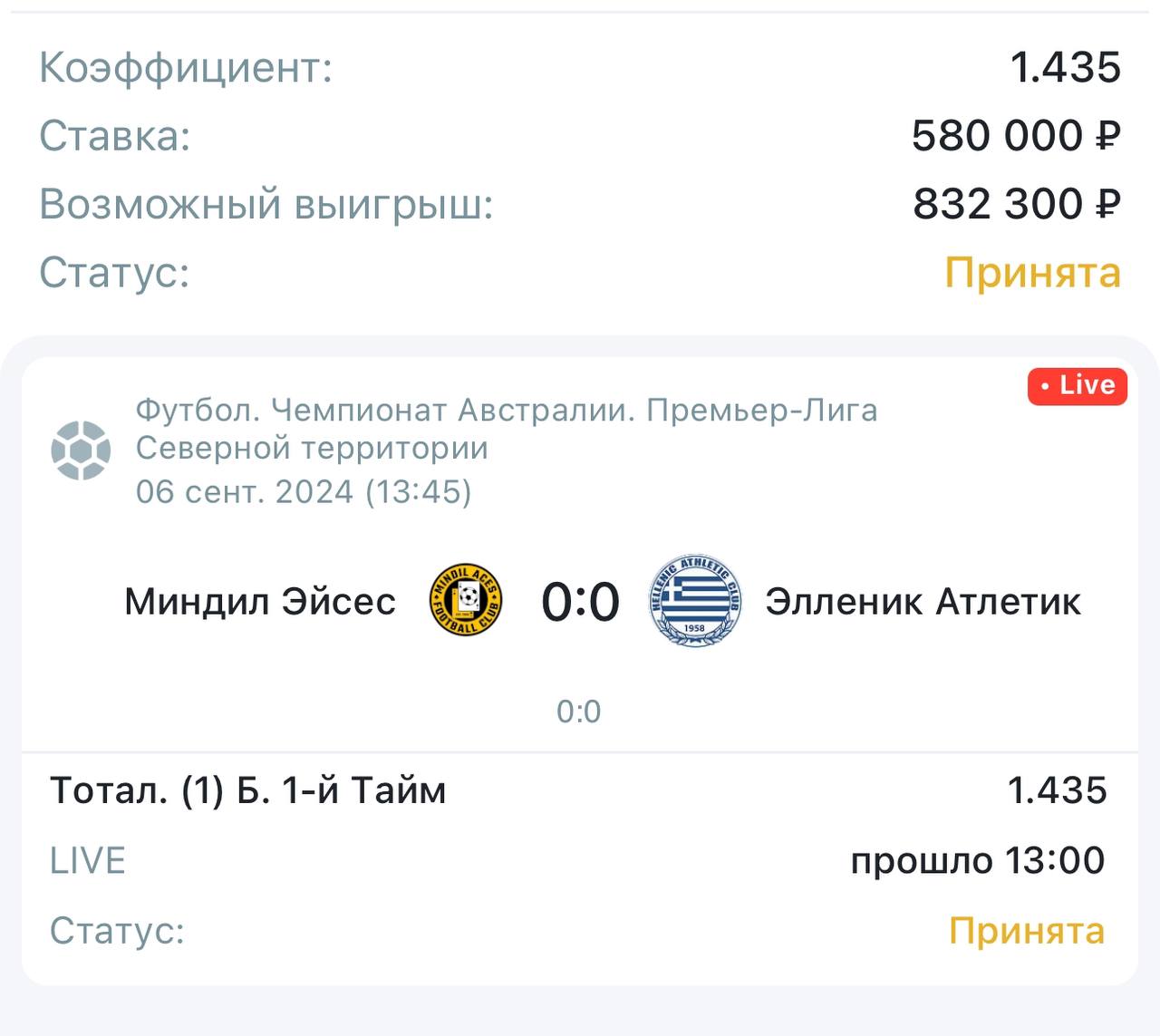Click the Тотал. (1) Б. 1-й Тайм bet
Viewport: 1160px width, 1036px height.
[247, 791]
